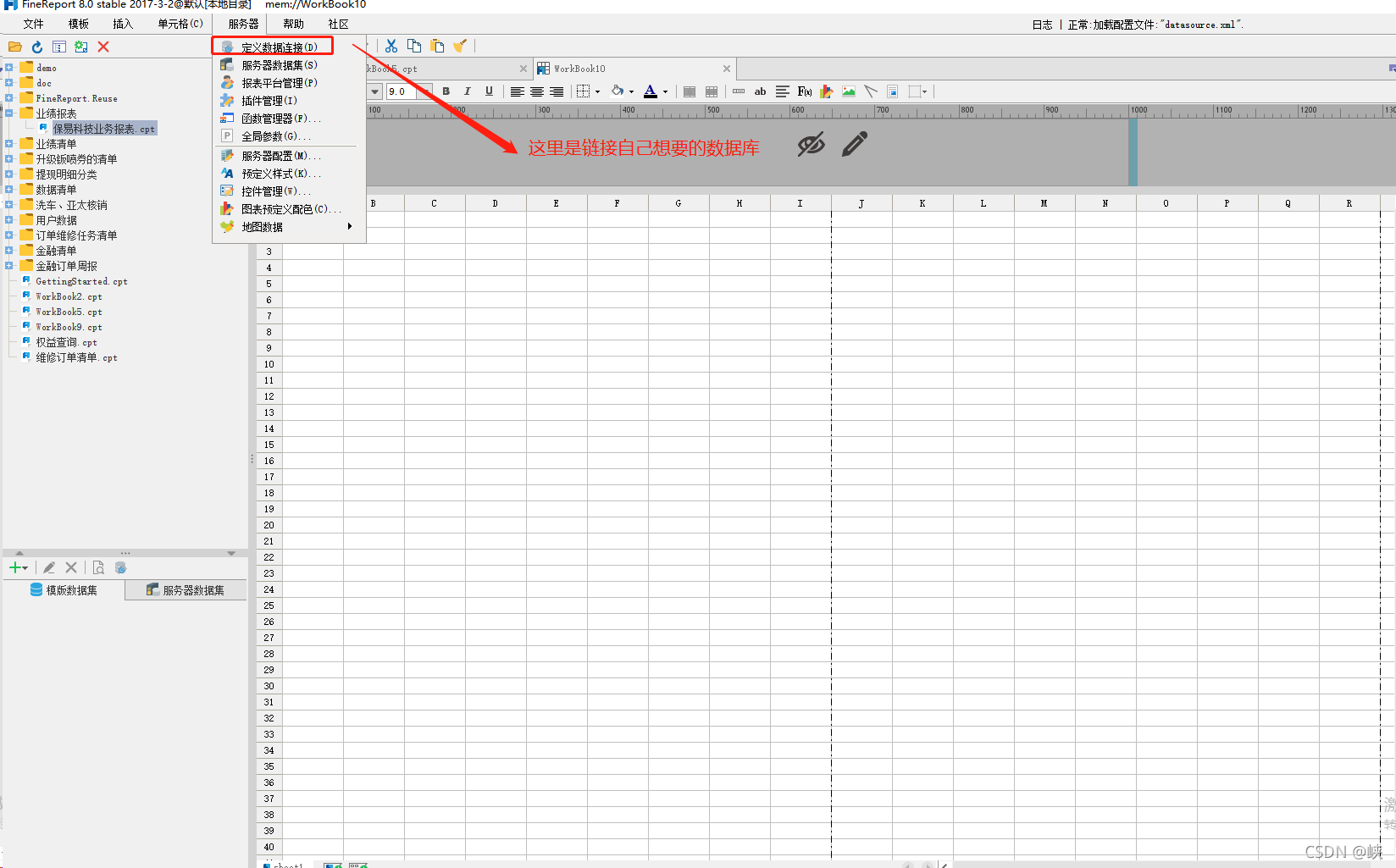
Task: Align cell text left
Action: [x=517, y=91]
